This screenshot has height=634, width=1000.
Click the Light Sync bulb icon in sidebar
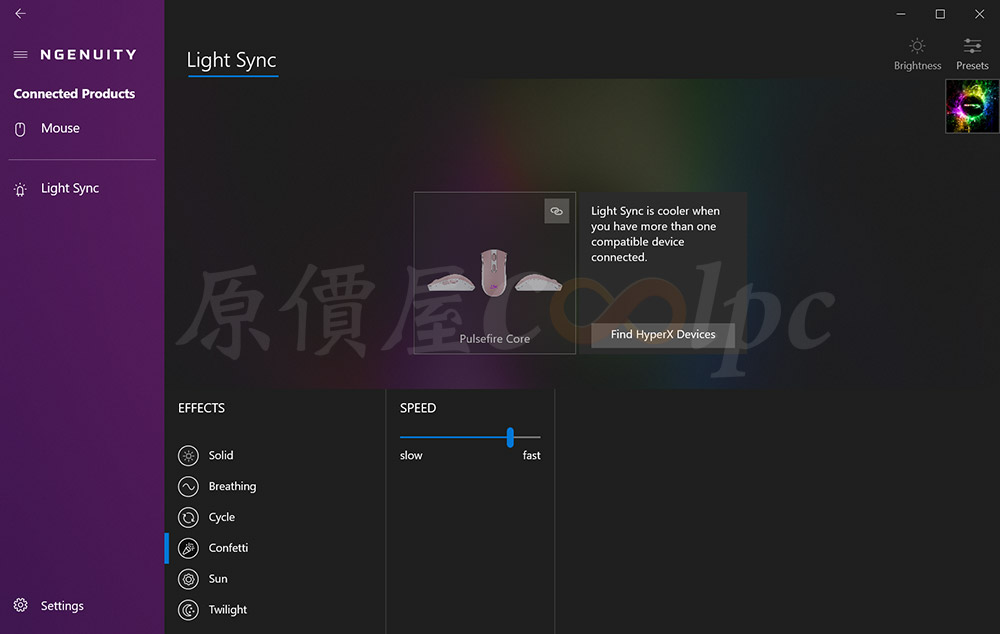[20, 189]
